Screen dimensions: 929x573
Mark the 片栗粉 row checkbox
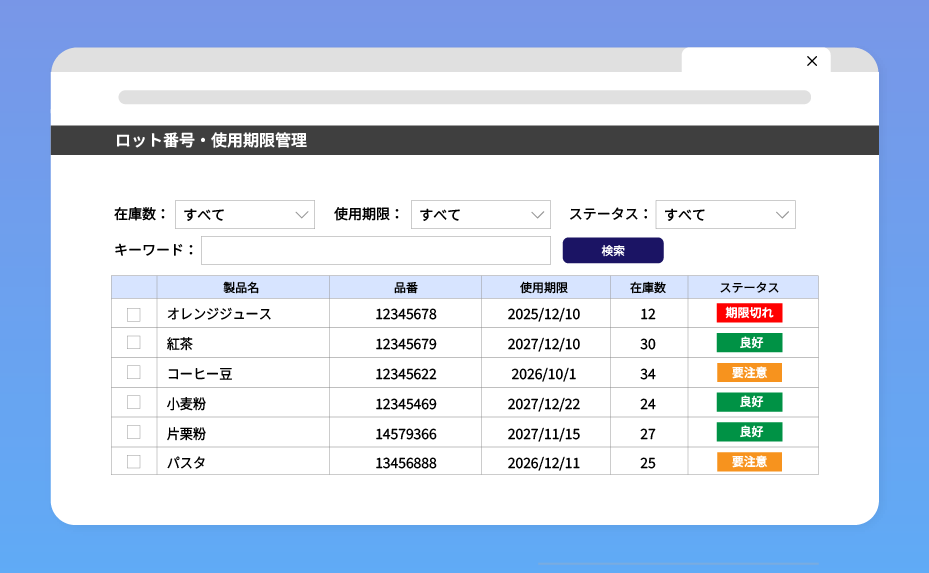point(134,432)
